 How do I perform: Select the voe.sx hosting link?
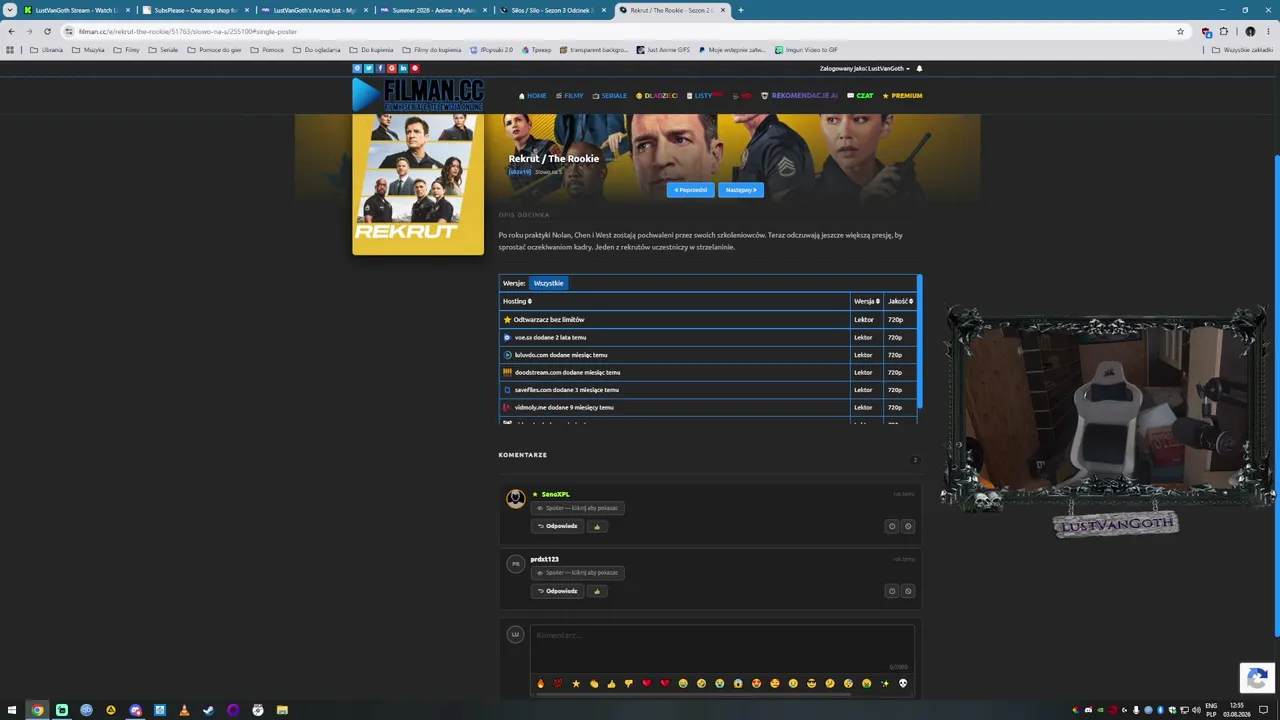708,337
